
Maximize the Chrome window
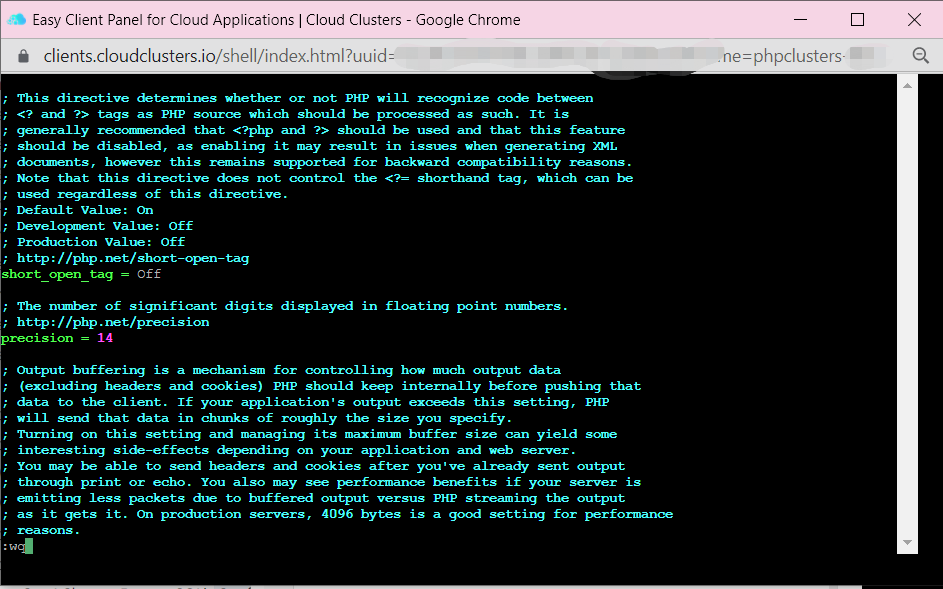coord(857,19)
